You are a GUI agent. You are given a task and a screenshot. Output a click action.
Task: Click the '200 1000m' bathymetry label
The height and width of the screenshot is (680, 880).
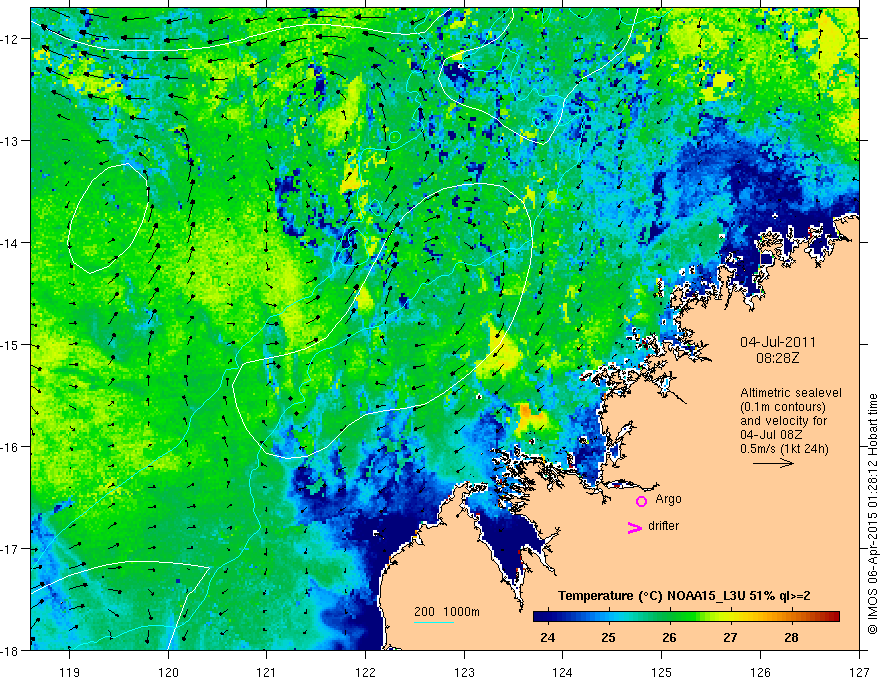pyautogui.click(x=447, y=612)
